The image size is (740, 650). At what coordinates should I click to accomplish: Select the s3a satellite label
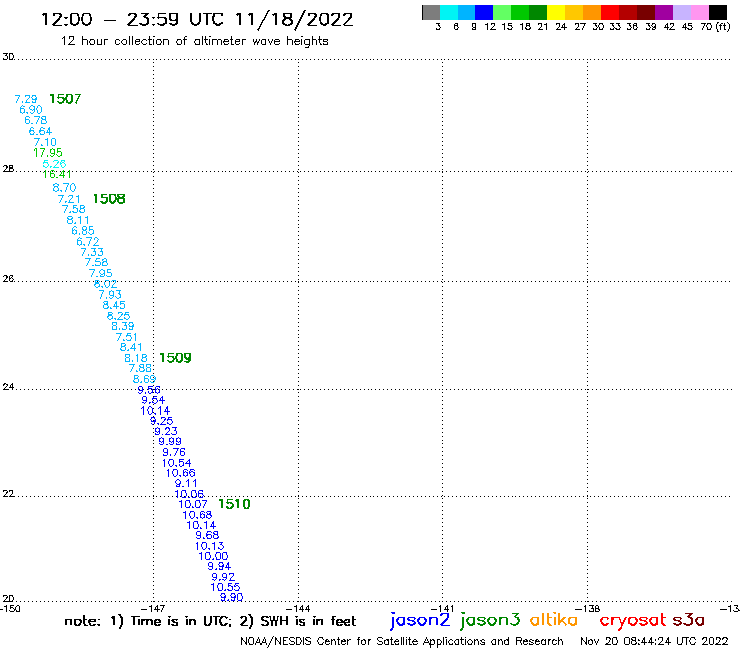click(688, 620)
